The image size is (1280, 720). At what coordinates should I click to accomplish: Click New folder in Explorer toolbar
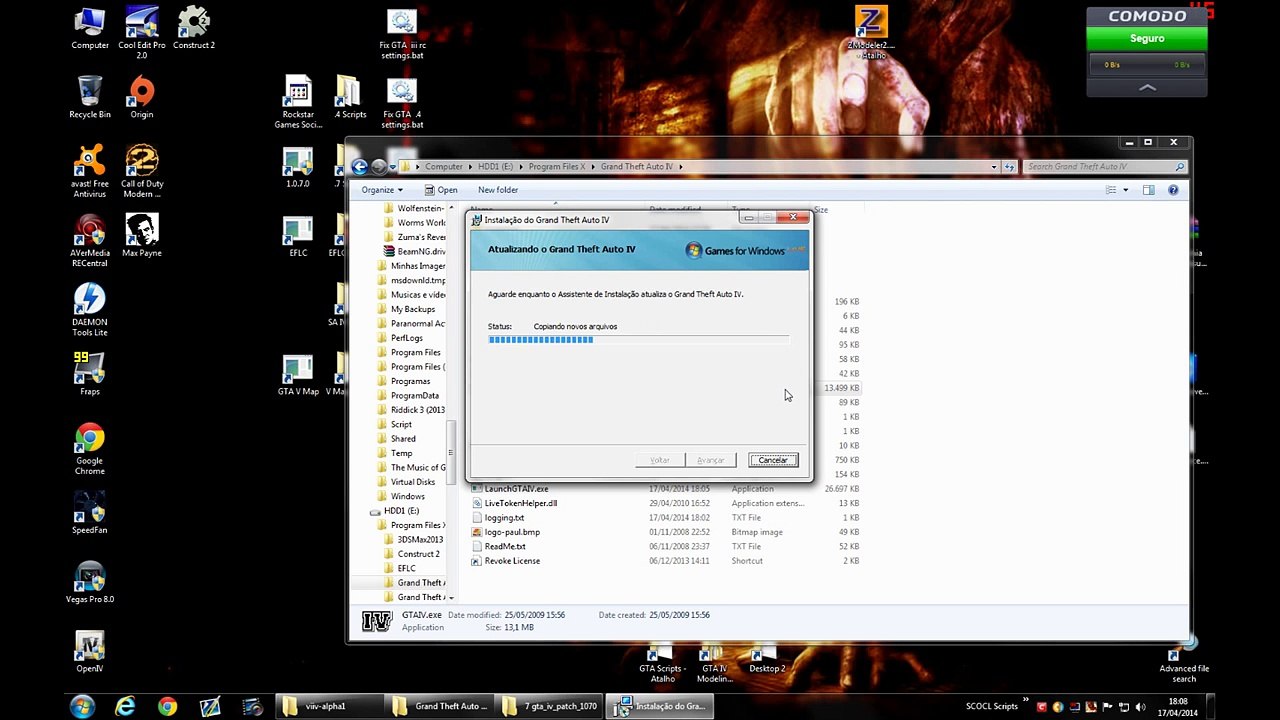pyautogui.click(x=498, y=190)
